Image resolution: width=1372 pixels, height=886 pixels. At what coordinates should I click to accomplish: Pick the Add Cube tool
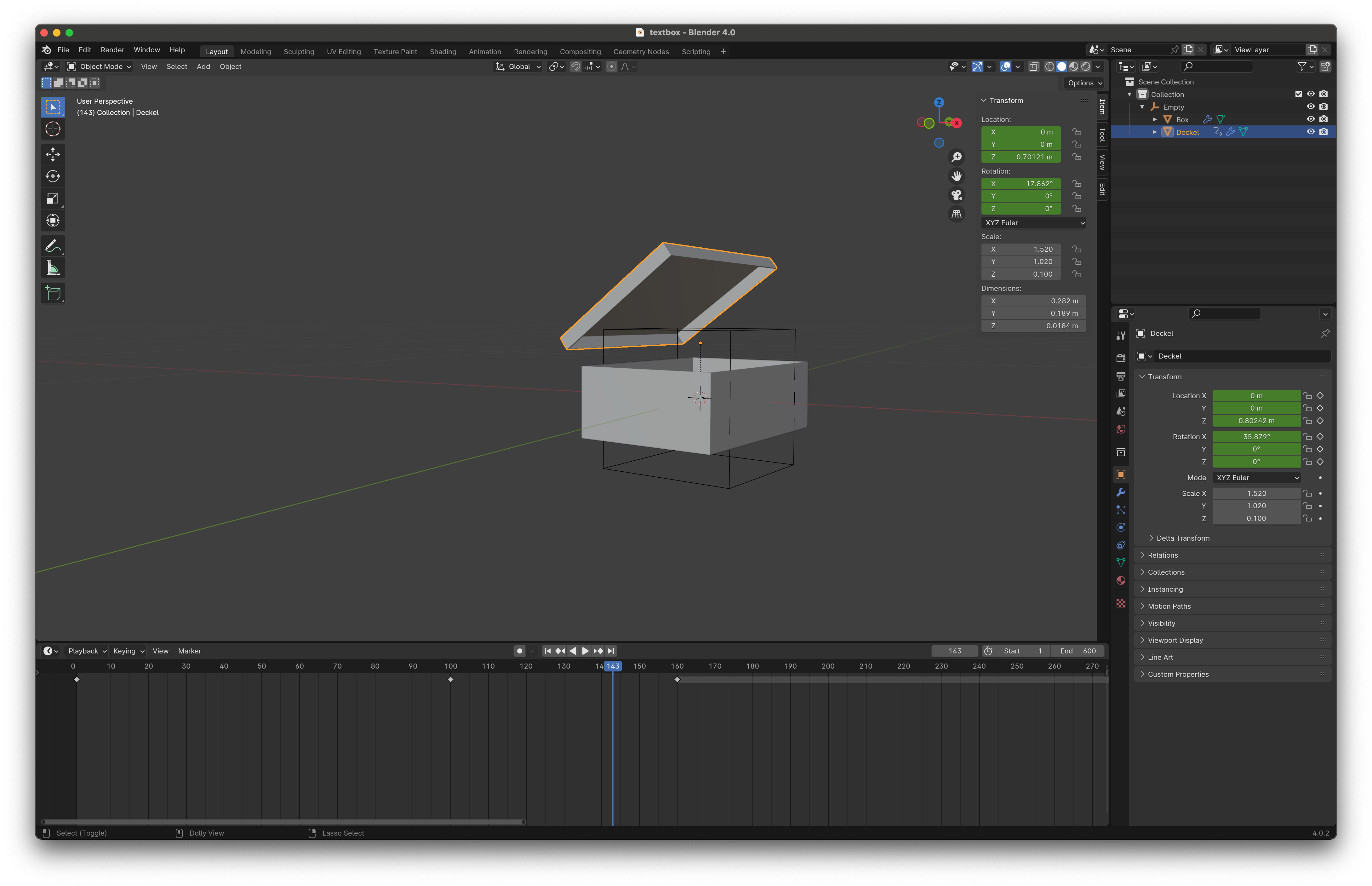pos(52,293)
